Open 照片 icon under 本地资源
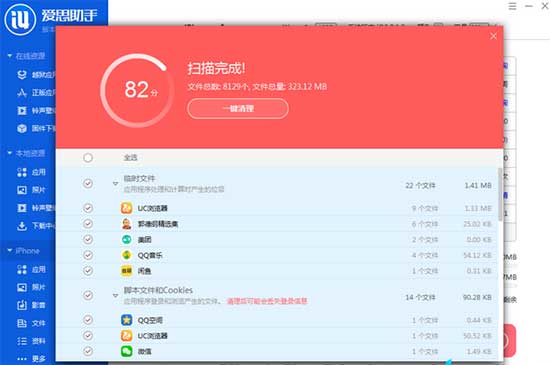This screenshot has height=365, width=550. (x=22, y=190)
